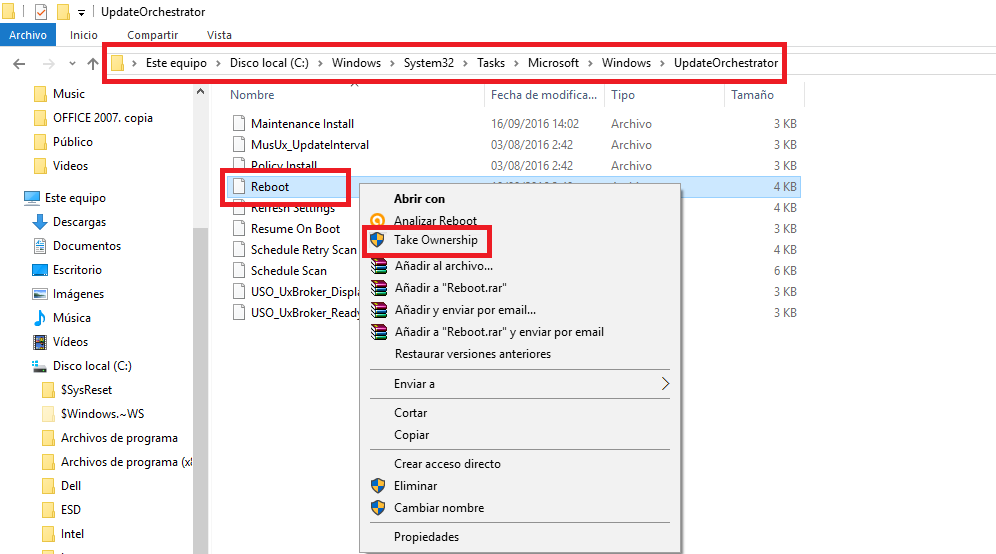Open the recent locations dropdown arrow
The image size is (996, 554).
(72, 64)
